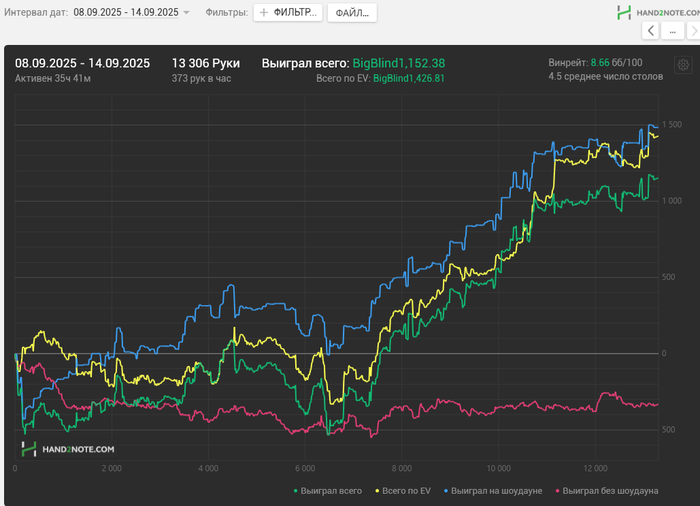Toggle the 'Выиграл всего' green legend series
Image resolution: width=700 pixels, height=506 pixels.
click(x=327, y=491)
